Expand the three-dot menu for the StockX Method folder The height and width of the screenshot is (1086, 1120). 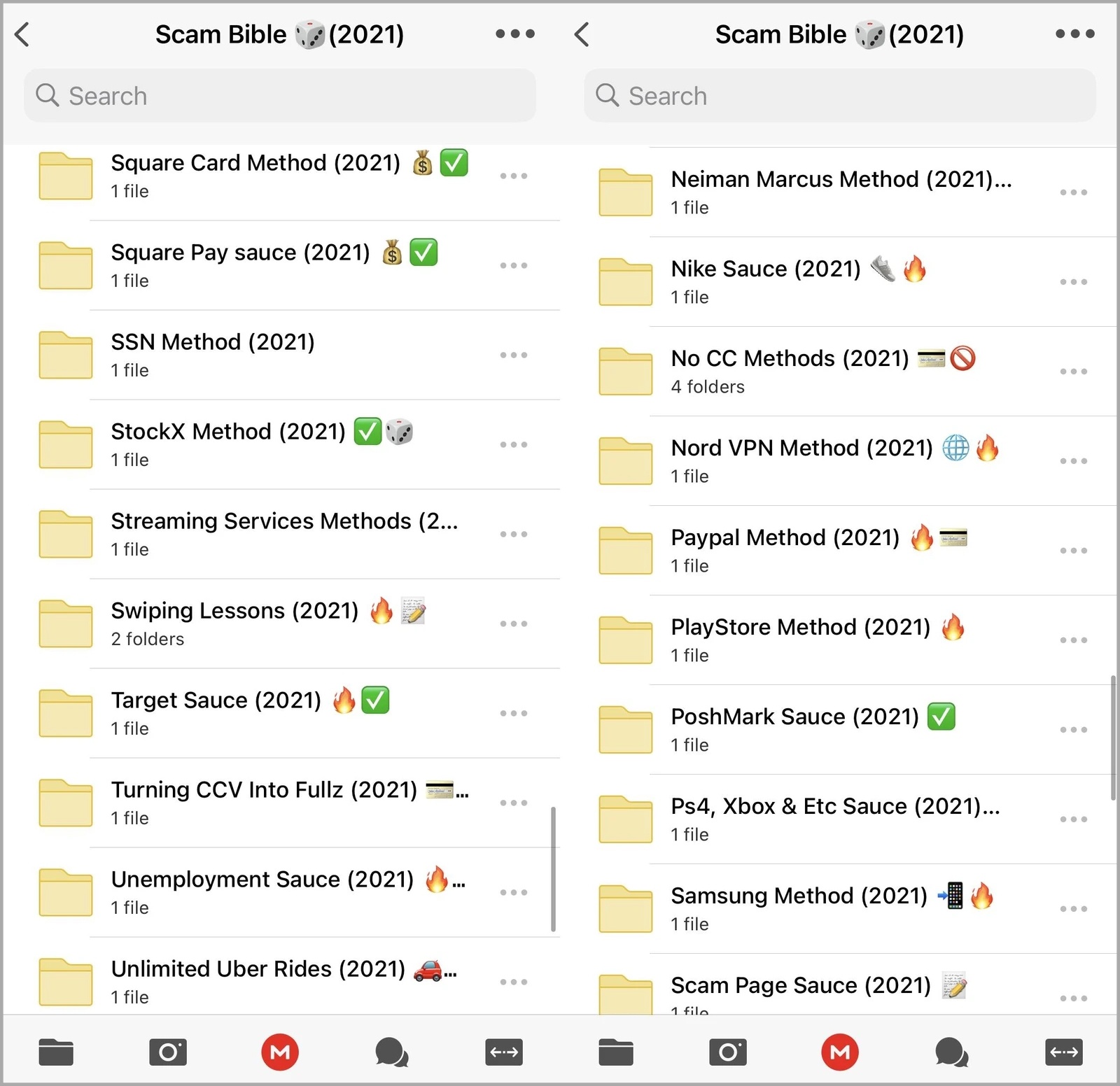[x=513, y=444]
